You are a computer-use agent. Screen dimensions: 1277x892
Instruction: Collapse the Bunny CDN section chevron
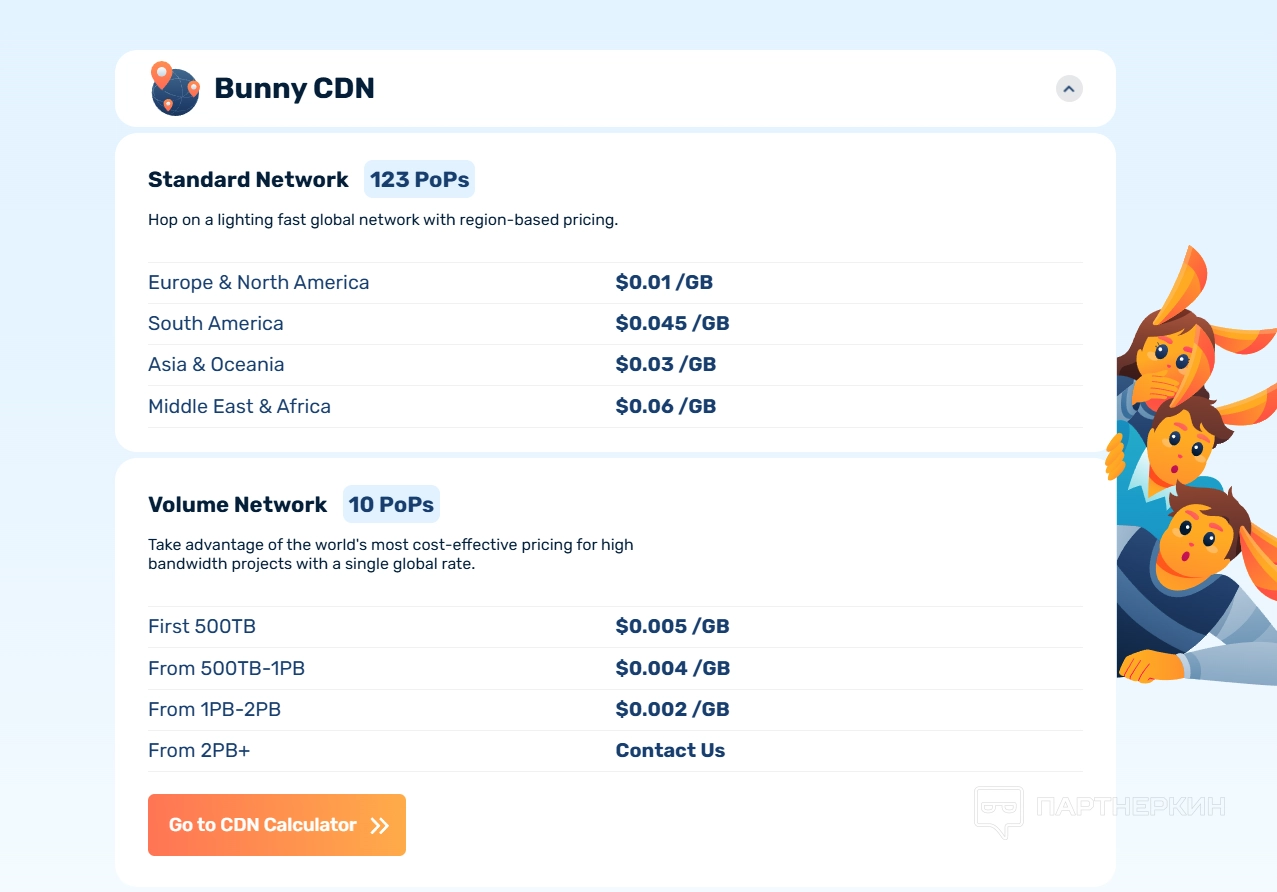1069,89
